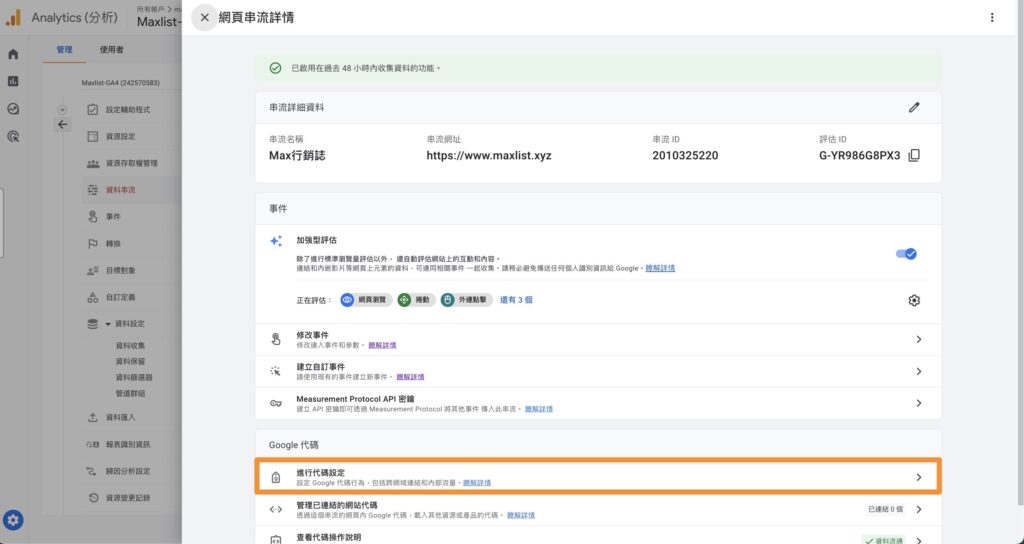Screen dimensions: 1024x544
Task: Click the 進行代碼設定 tag icon
Action: (276, 477)
